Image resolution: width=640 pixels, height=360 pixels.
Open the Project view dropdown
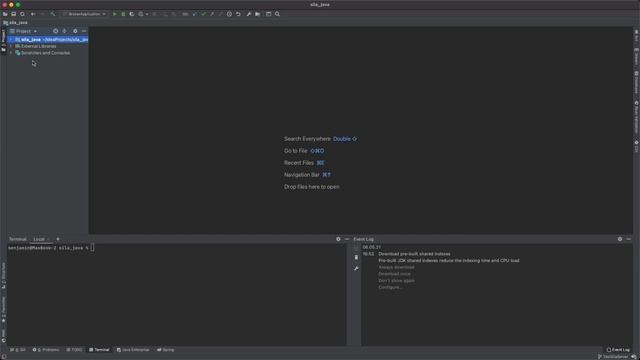click(x=24, y=31)
